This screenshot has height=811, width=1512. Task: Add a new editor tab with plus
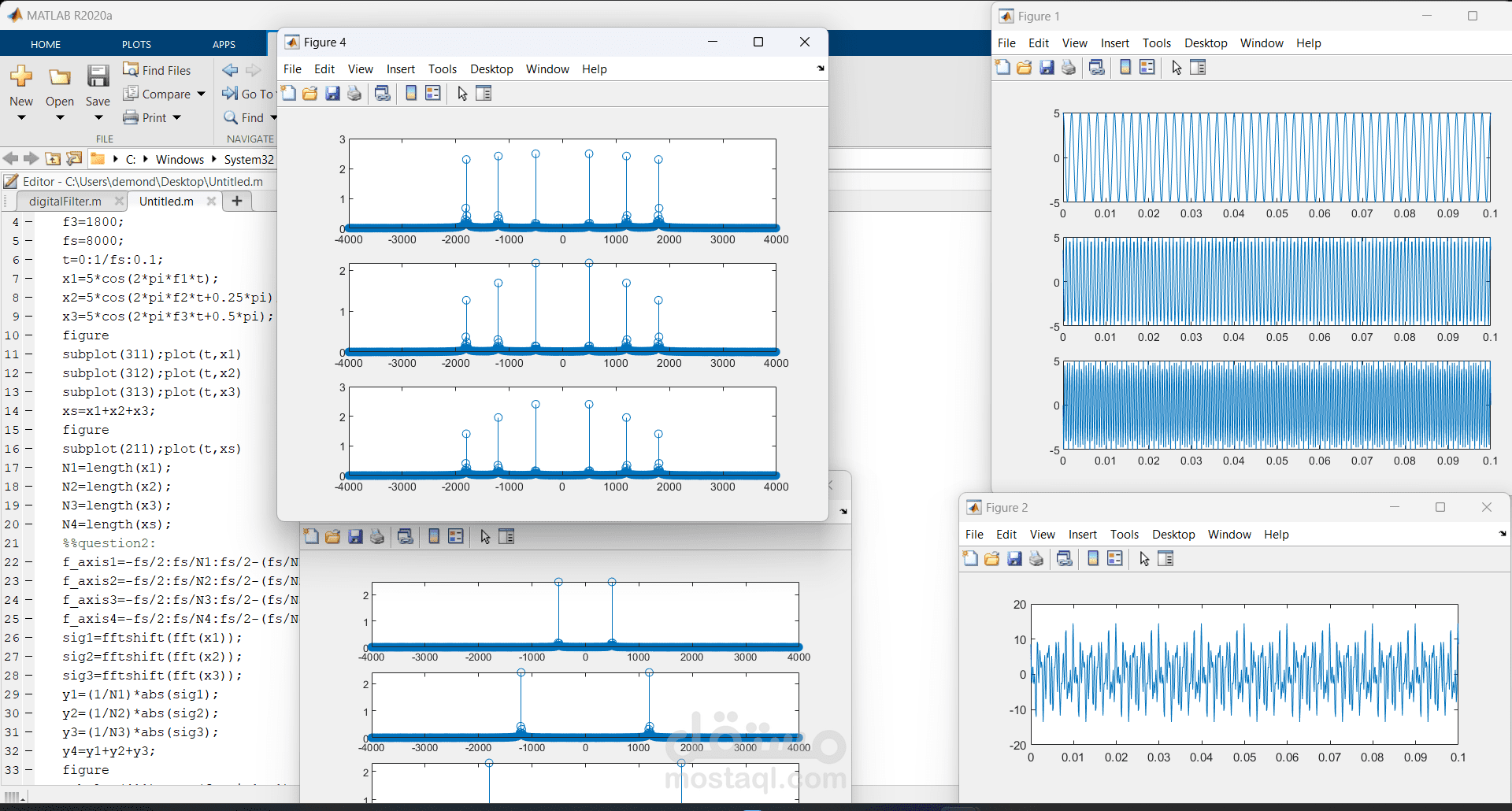(x=236, y=201)
